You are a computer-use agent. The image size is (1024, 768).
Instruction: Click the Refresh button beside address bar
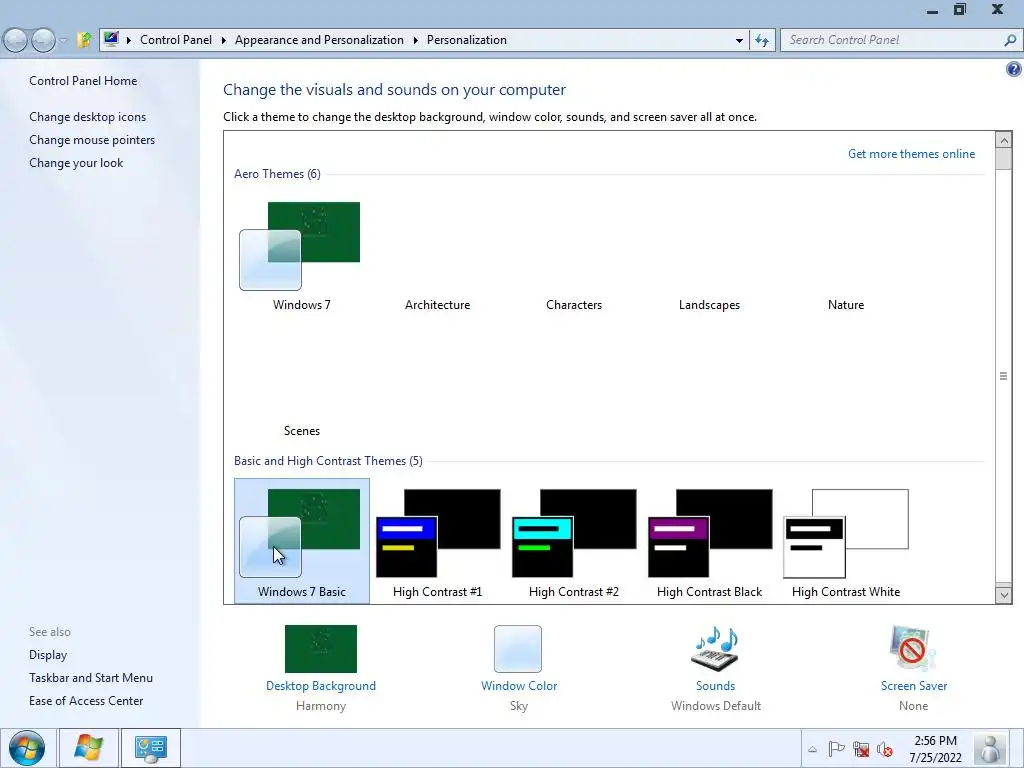(x=761, y=40)
